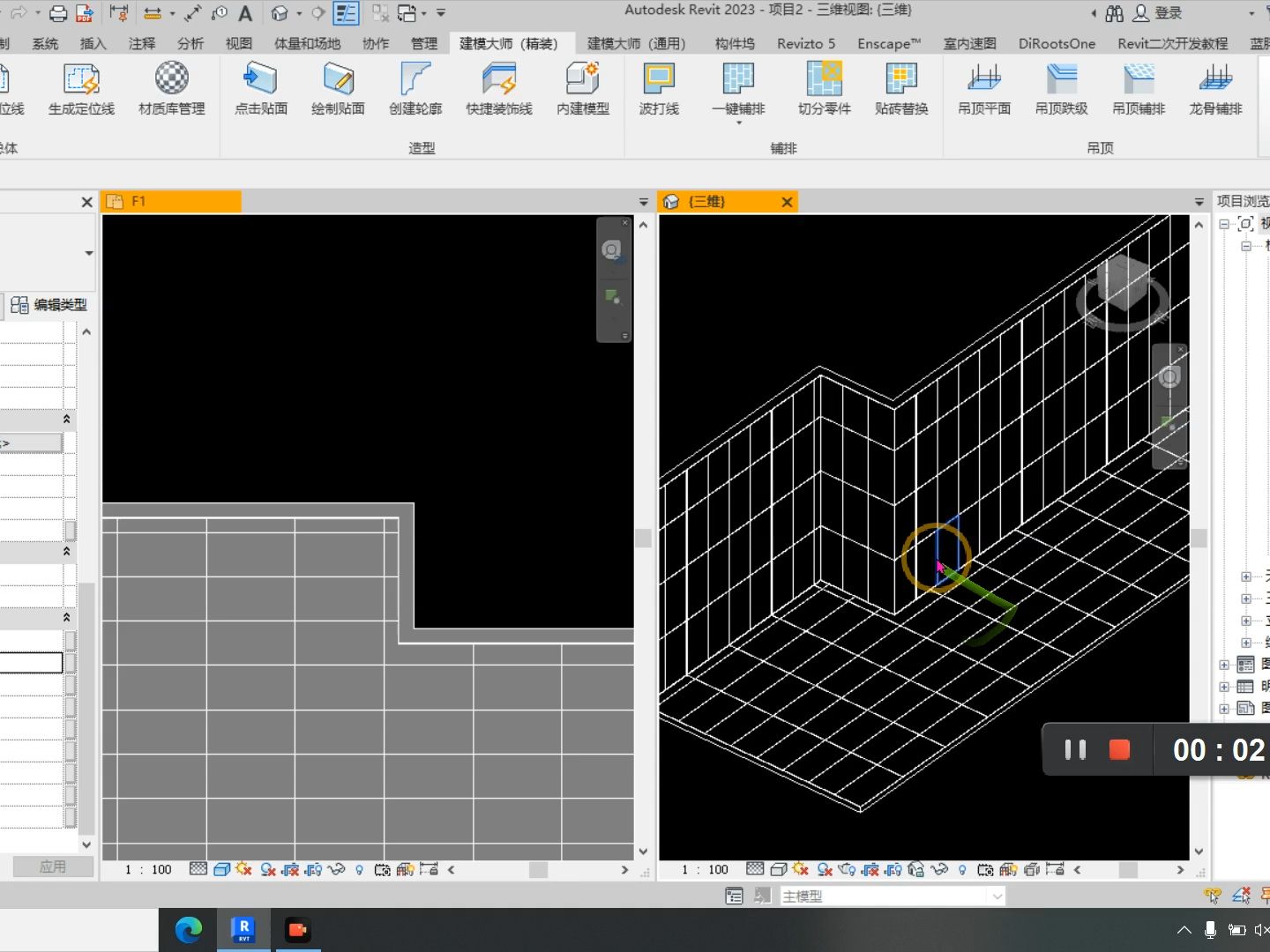Viewport: 1270px width, 952px height.
Task: Toggle crop view in F1 view control bar
Action: [290, 869]
